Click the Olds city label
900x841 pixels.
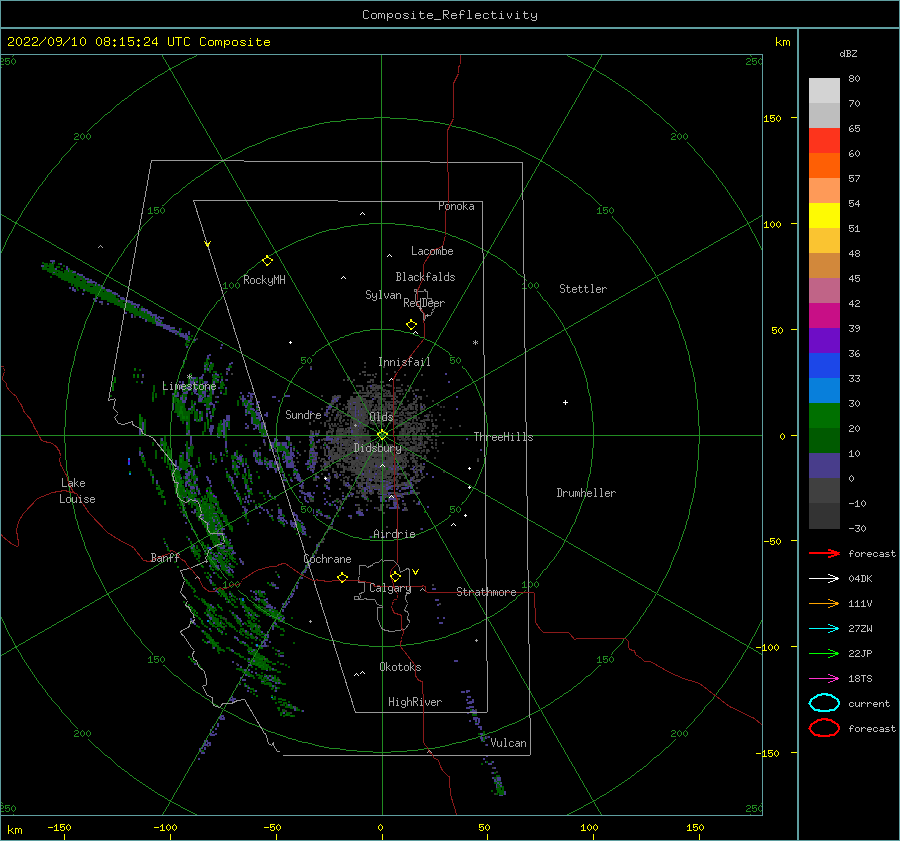pos(381,417)
